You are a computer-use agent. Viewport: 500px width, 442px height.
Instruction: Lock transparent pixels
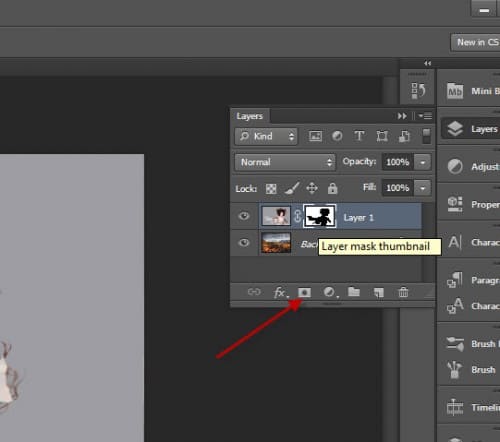(x=271, y=189)
